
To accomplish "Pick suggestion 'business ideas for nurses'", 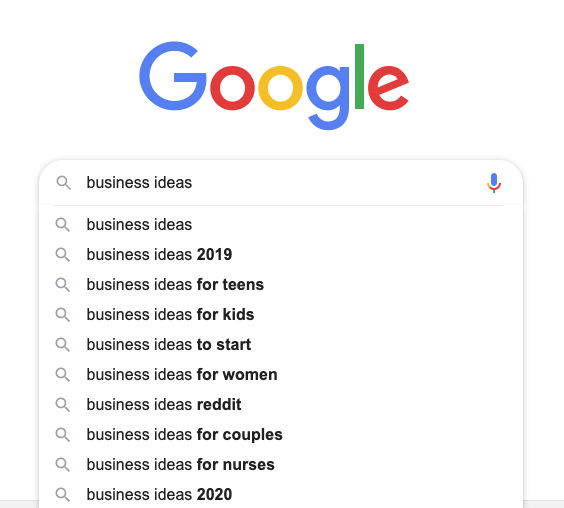I will tap(281, 464).
